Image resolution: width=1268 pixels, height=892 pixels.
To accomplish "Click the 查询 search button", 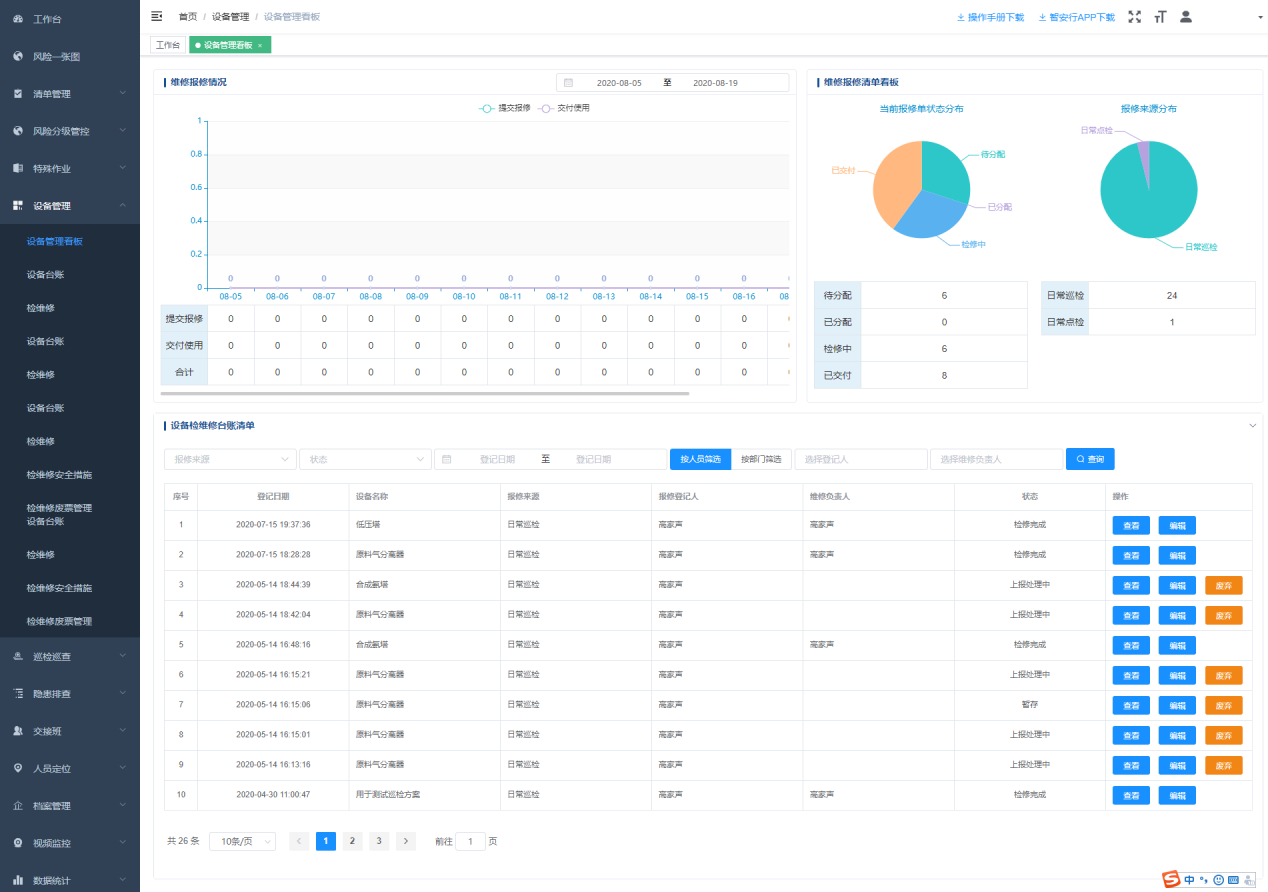I will [x=1090, y=459].
